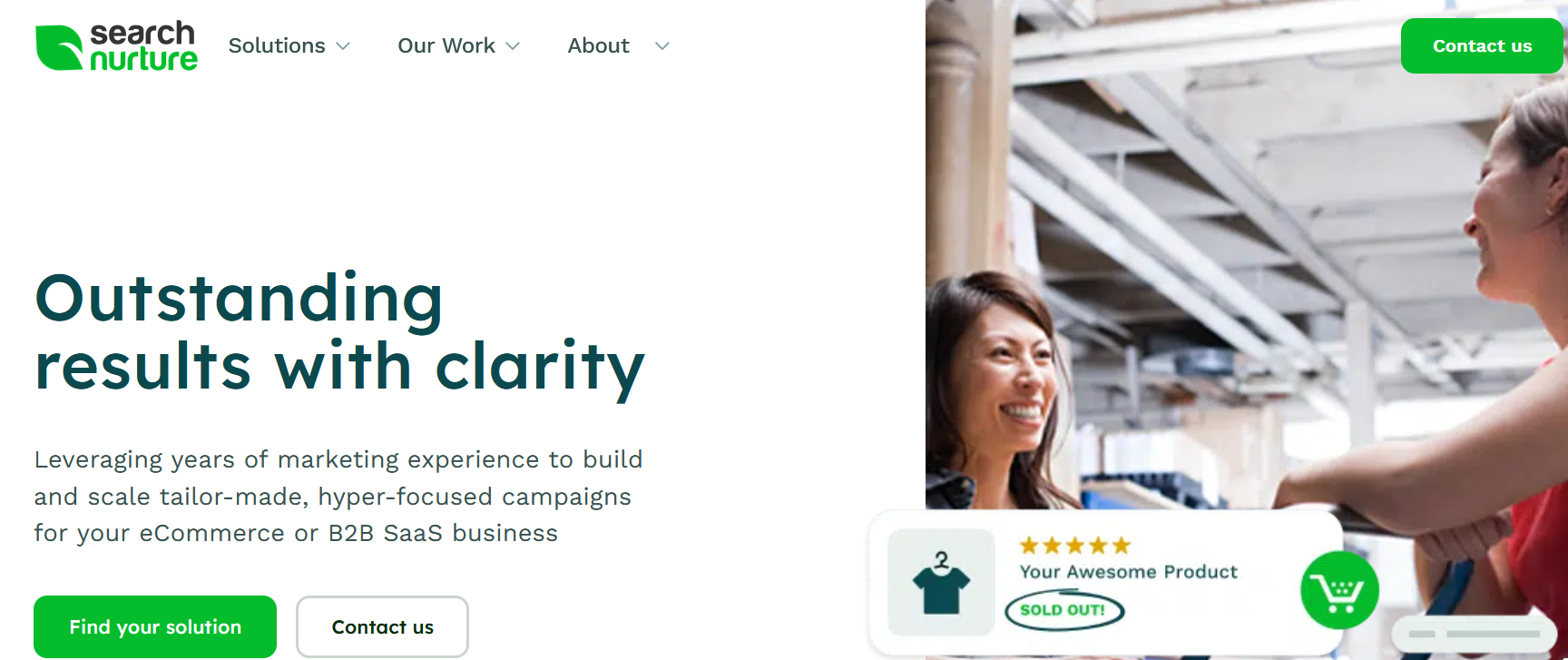Viewport: 1568px width, 660px height.
Task: Click the Search Nurture wordmark text
Action: 143,46
